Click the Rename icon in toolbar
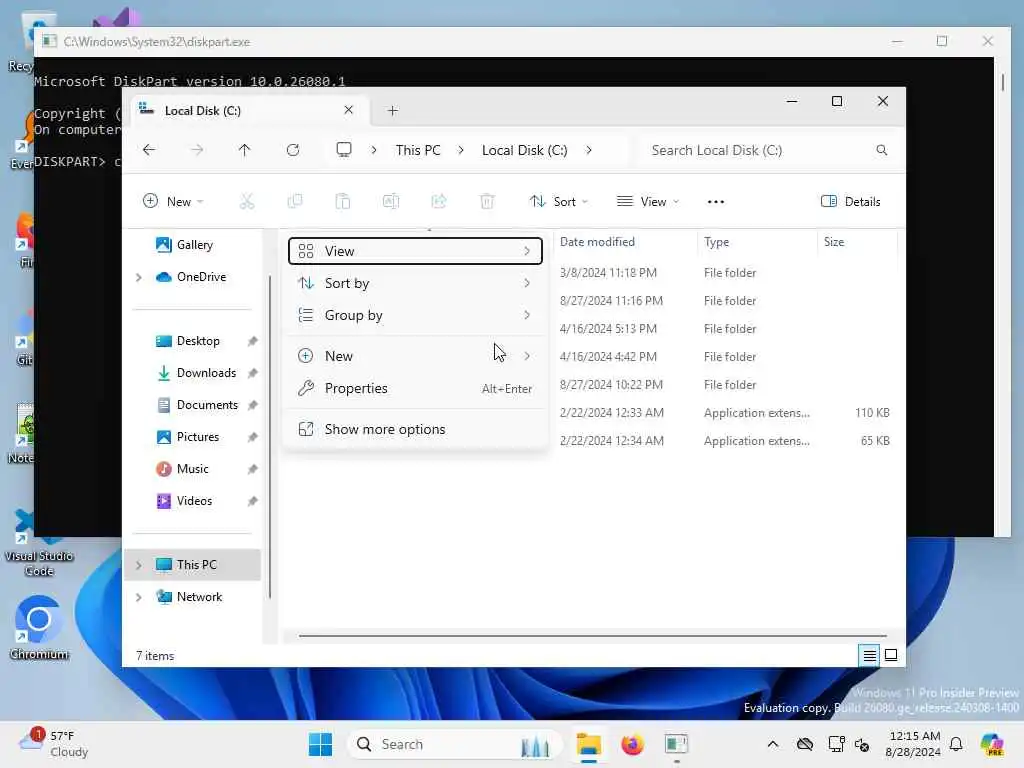The height and width of the screenshot is (768, 1024). (x=391, y=202)
